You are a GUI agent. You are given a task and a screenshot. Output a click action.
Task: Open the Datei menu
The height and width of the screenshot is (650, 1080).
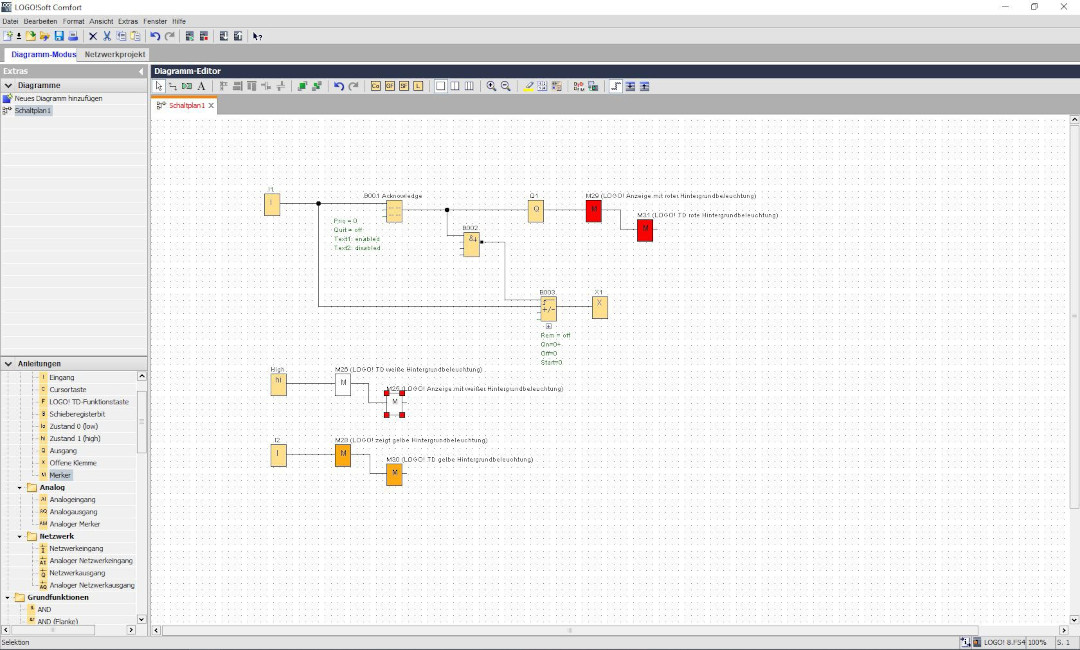click(x=10, y=21)
